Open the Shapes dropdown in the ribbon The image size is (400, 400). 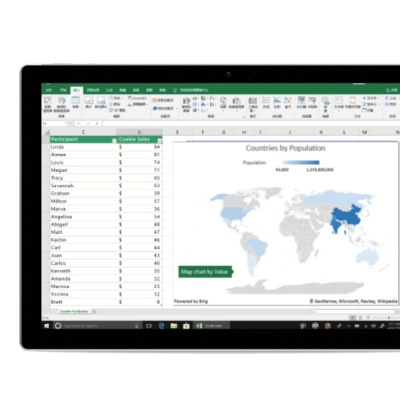(116, 98)
